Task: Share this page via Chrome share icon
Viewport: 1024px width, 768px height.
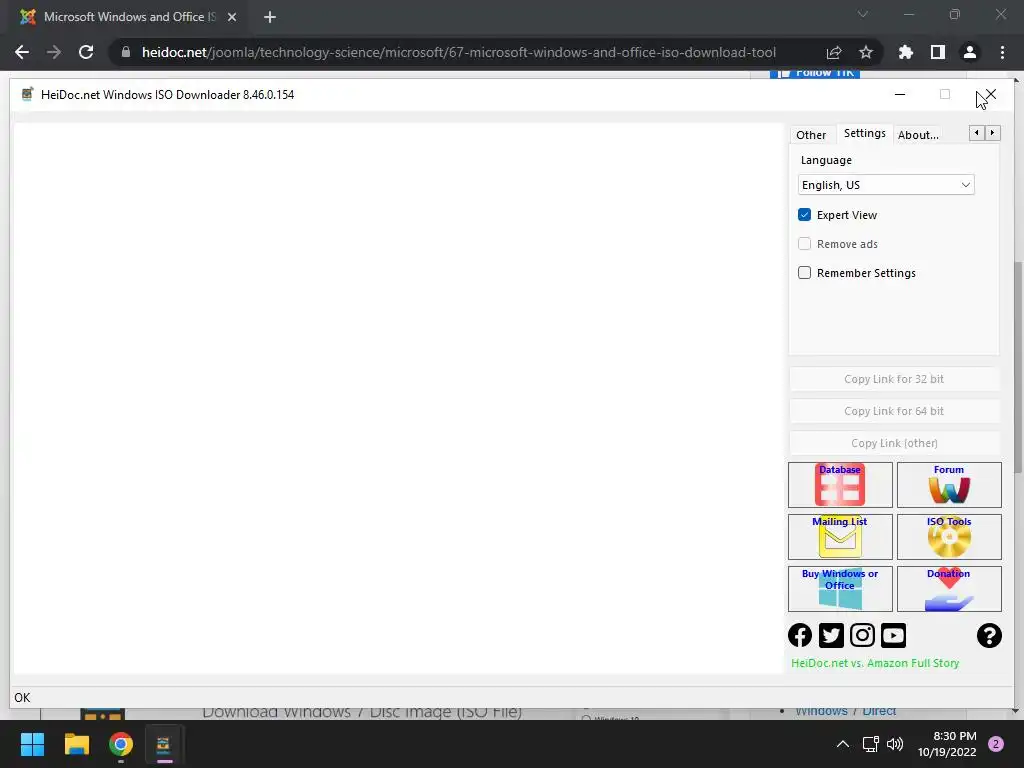Action: pos(834,52)
